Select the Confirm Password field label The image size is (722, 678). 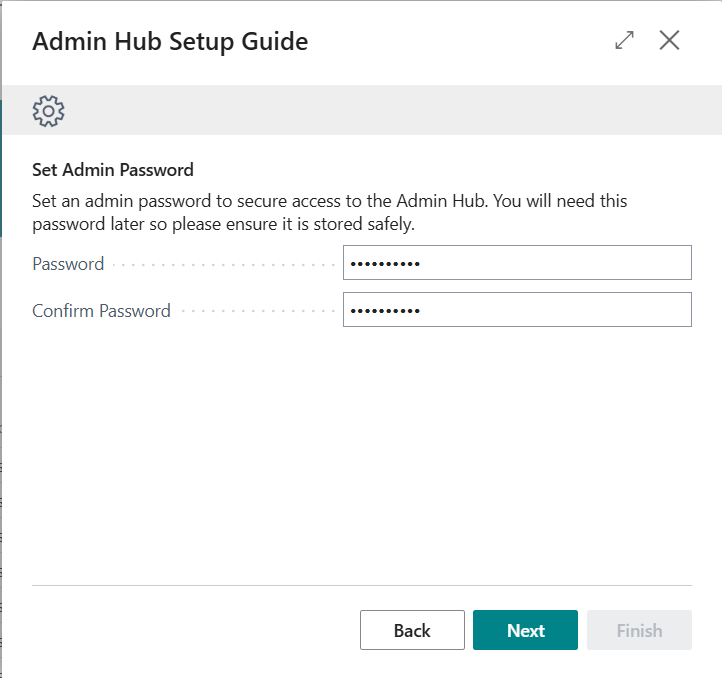101,311
